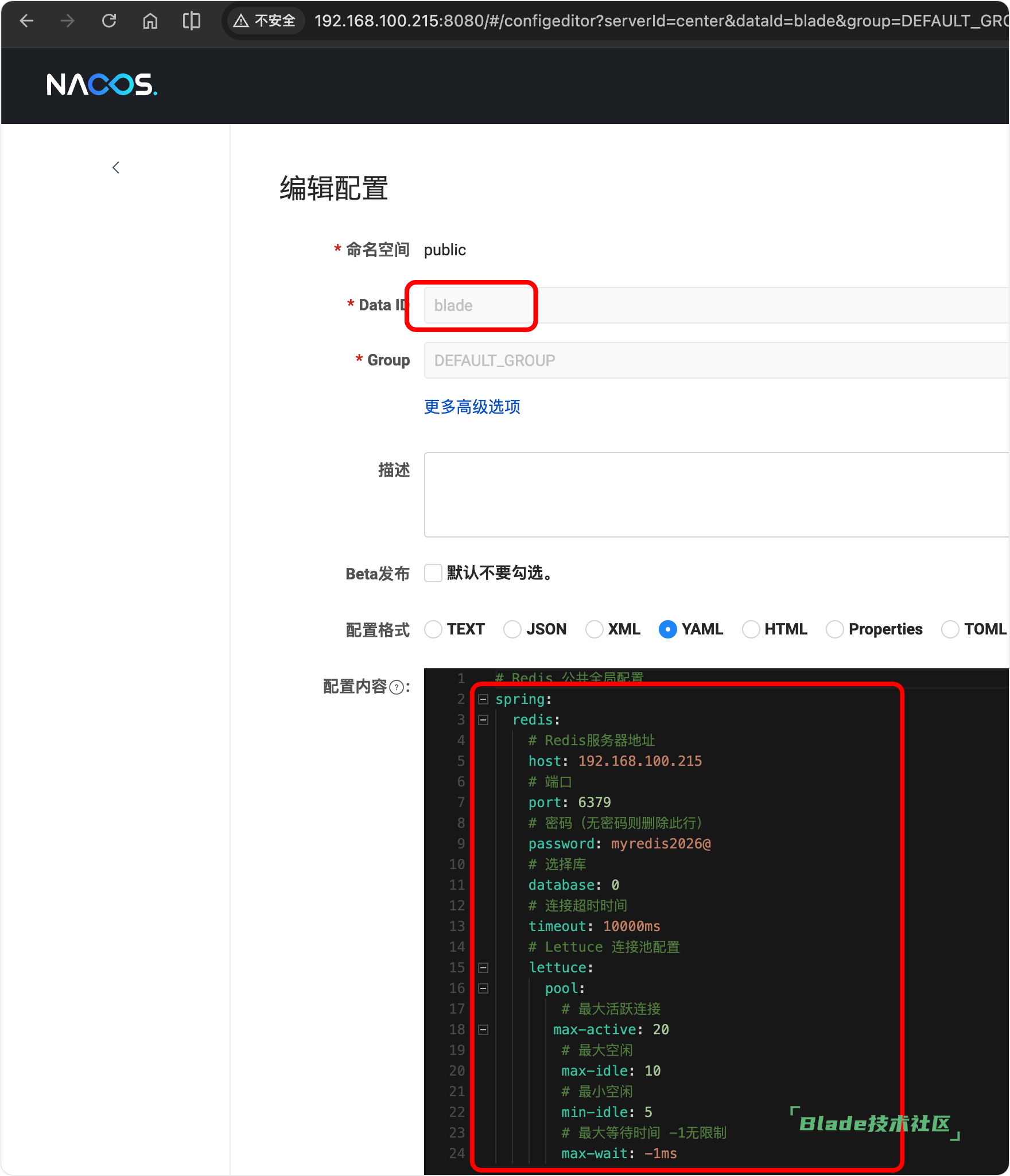
Task: Select the XML format radio button
Action: coord(594,629)
